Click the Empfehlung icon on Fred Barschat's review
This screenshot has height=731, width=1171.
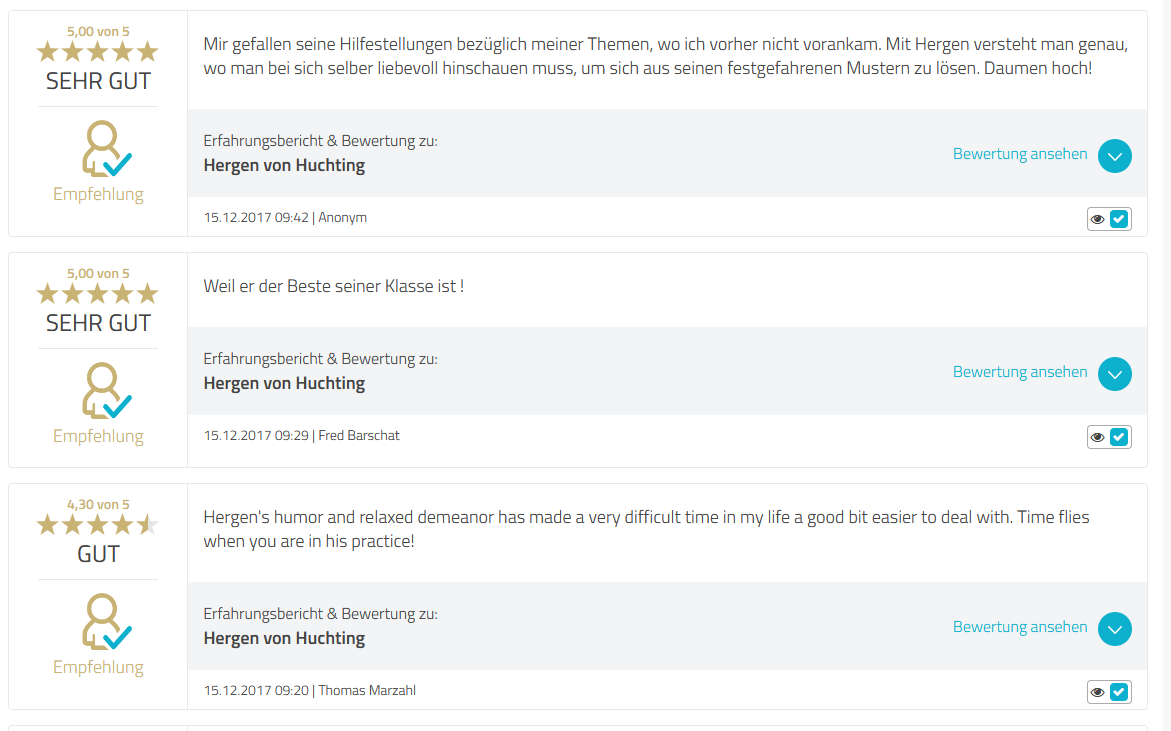[105, 391]
